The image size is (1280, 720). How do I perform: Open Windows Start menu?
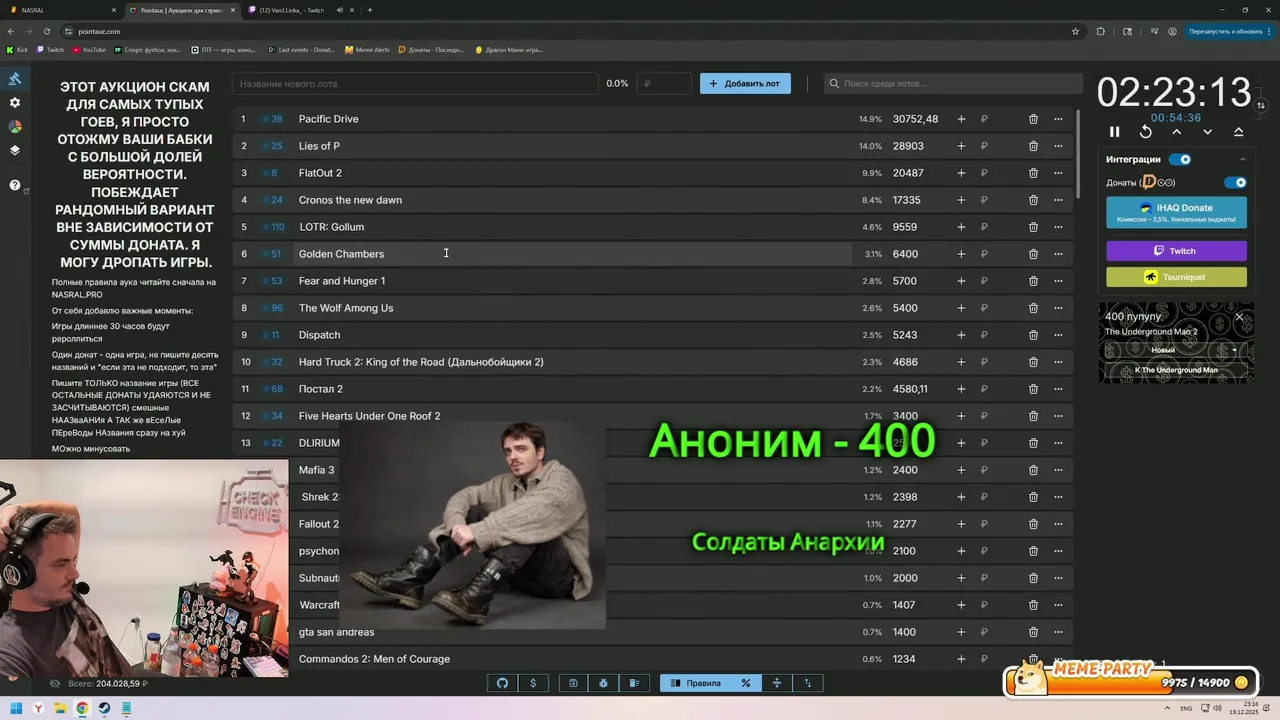click(15, 708)
